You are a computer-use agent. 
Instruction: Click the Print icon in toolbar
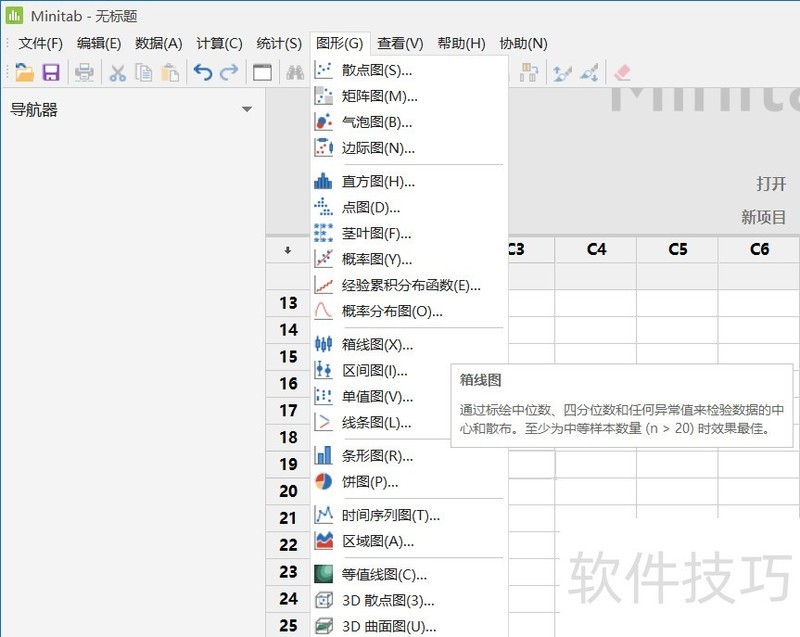point(85,72)
